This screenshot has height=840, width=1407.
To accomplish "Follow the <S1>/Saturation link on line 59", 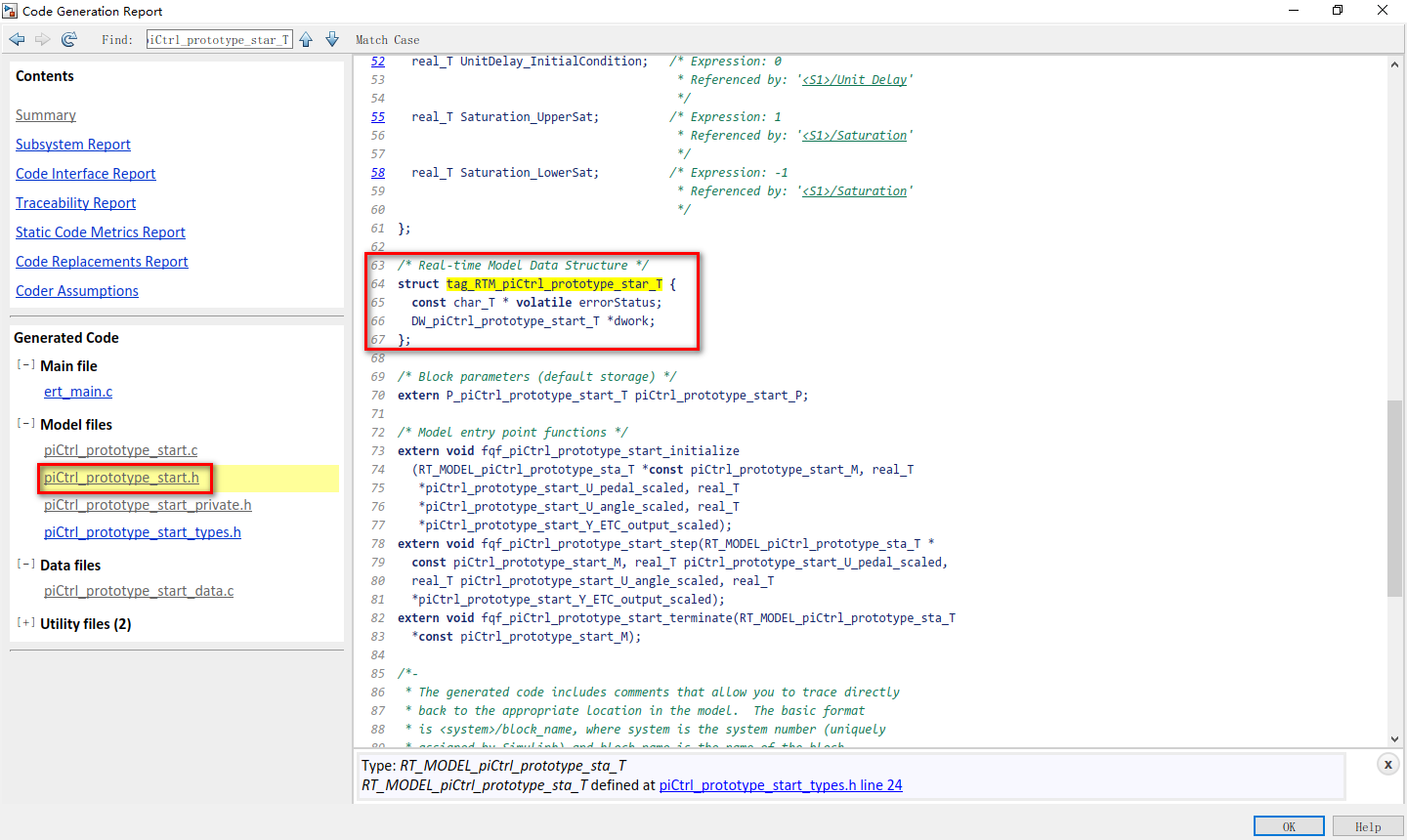I will (855, 191).
